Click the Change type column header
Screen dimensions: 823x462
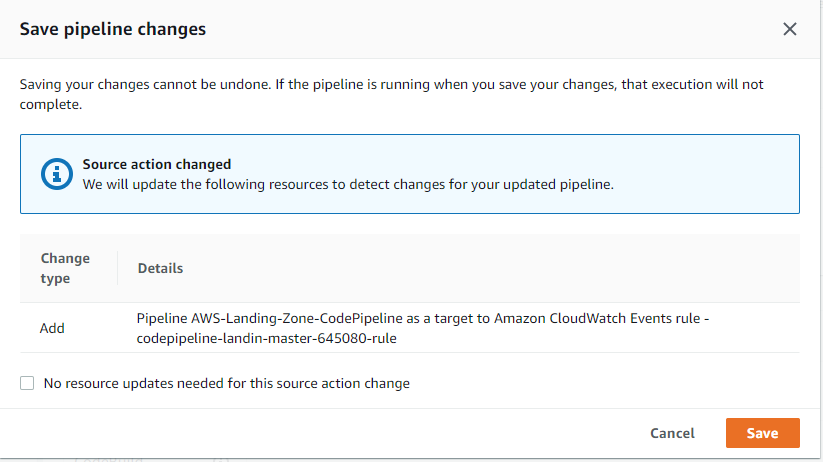point(65,268)
